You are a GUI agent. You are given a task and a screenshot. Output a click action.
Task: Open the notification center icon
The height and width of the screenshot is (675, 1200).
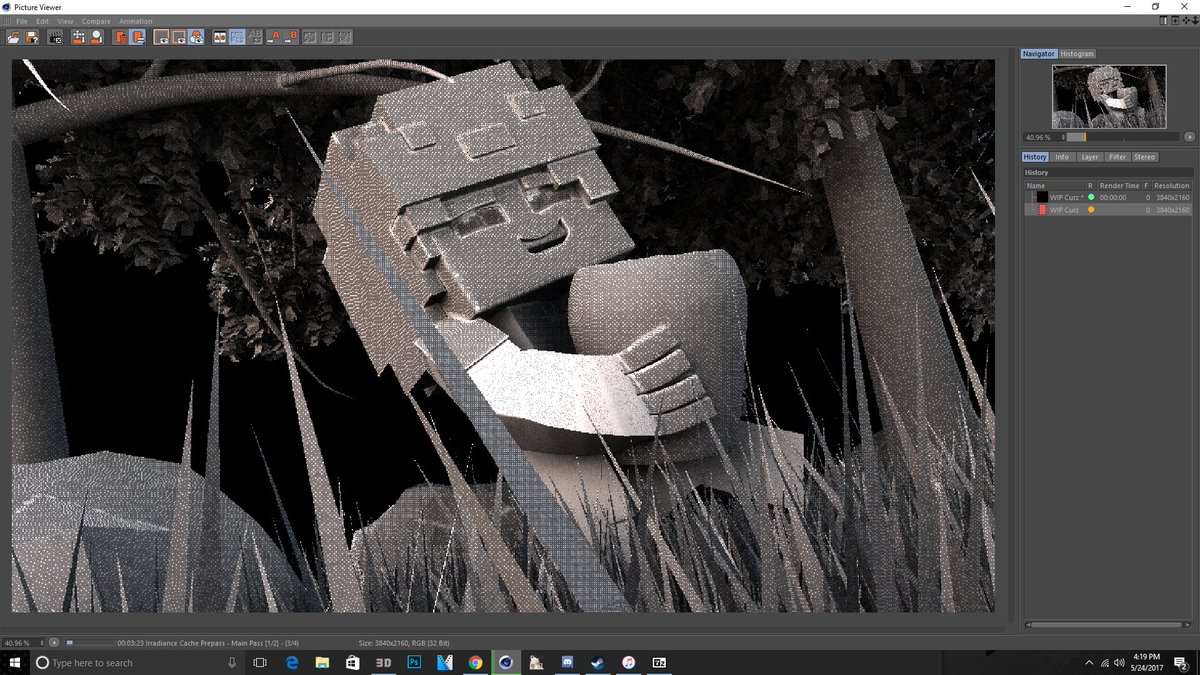pos(1181,662)
